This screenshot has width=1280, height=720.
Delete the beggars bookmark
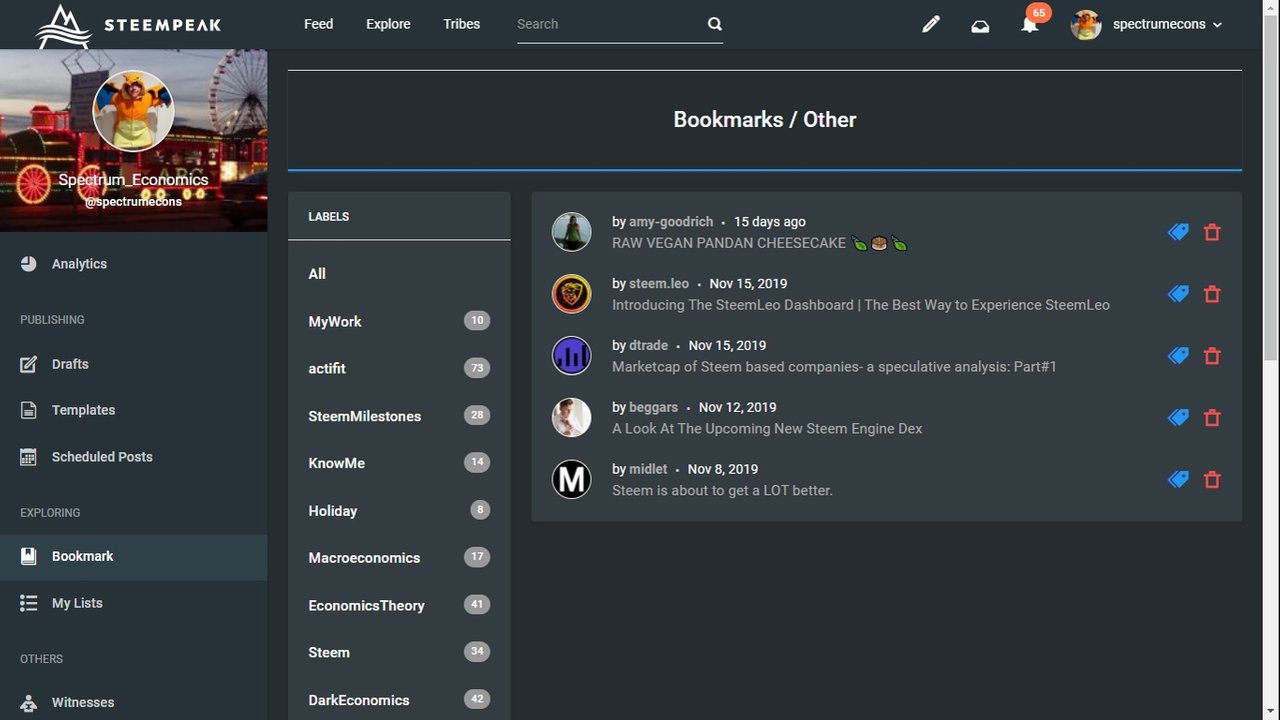pyautogui.click(x=1212, y=418)
